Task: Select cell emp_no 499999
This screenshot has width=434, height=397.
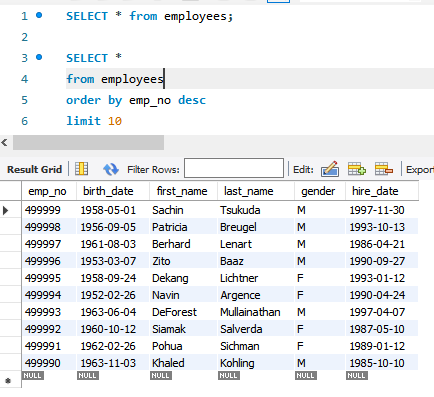Action: (x=49, y=210)
